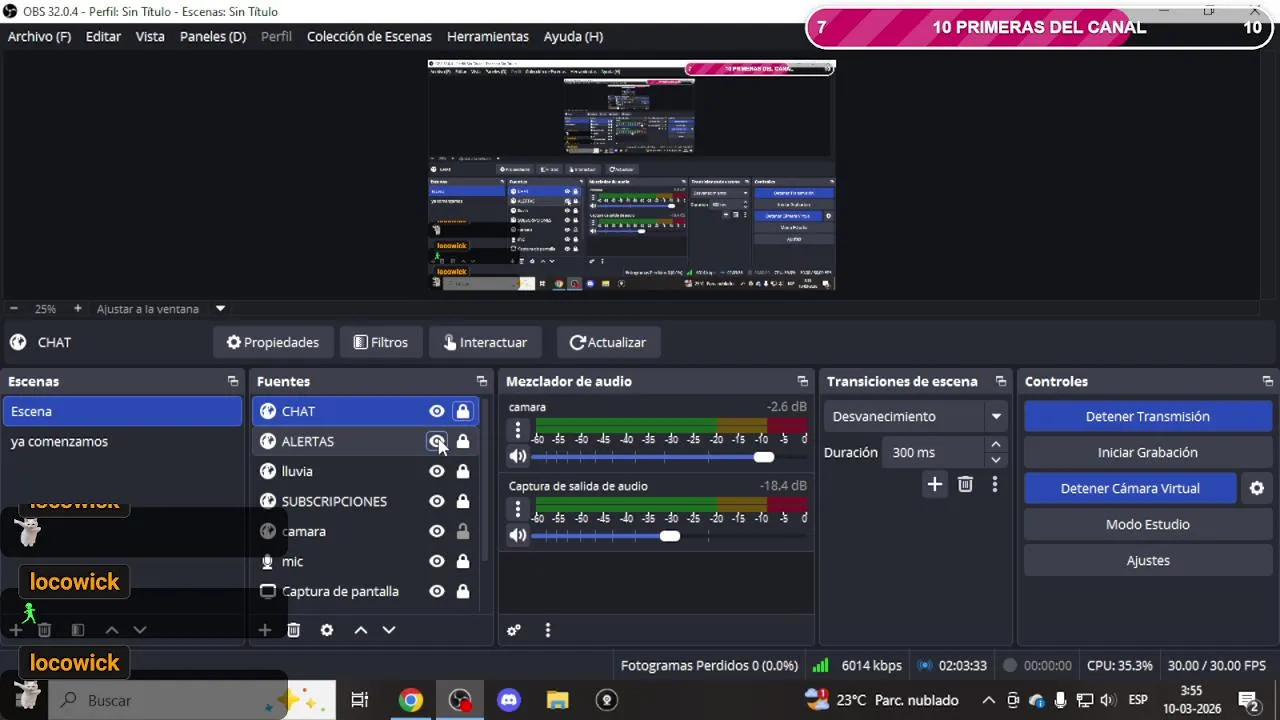Move selected scene down
This screenshot has height=720, width=1280.
pyautogui.click(x=140, y=630)
